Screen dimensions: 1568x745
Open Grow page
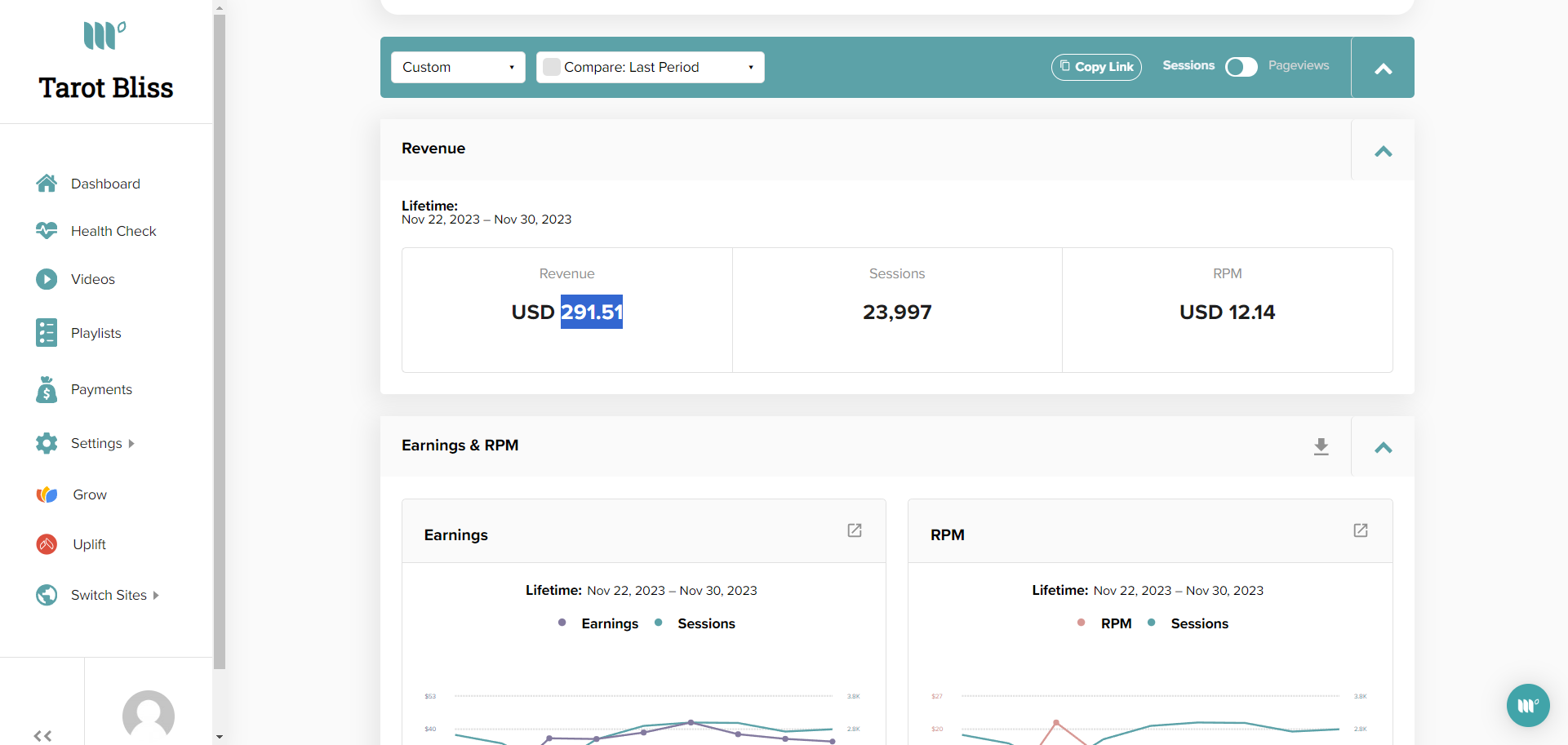click(90, 494)
